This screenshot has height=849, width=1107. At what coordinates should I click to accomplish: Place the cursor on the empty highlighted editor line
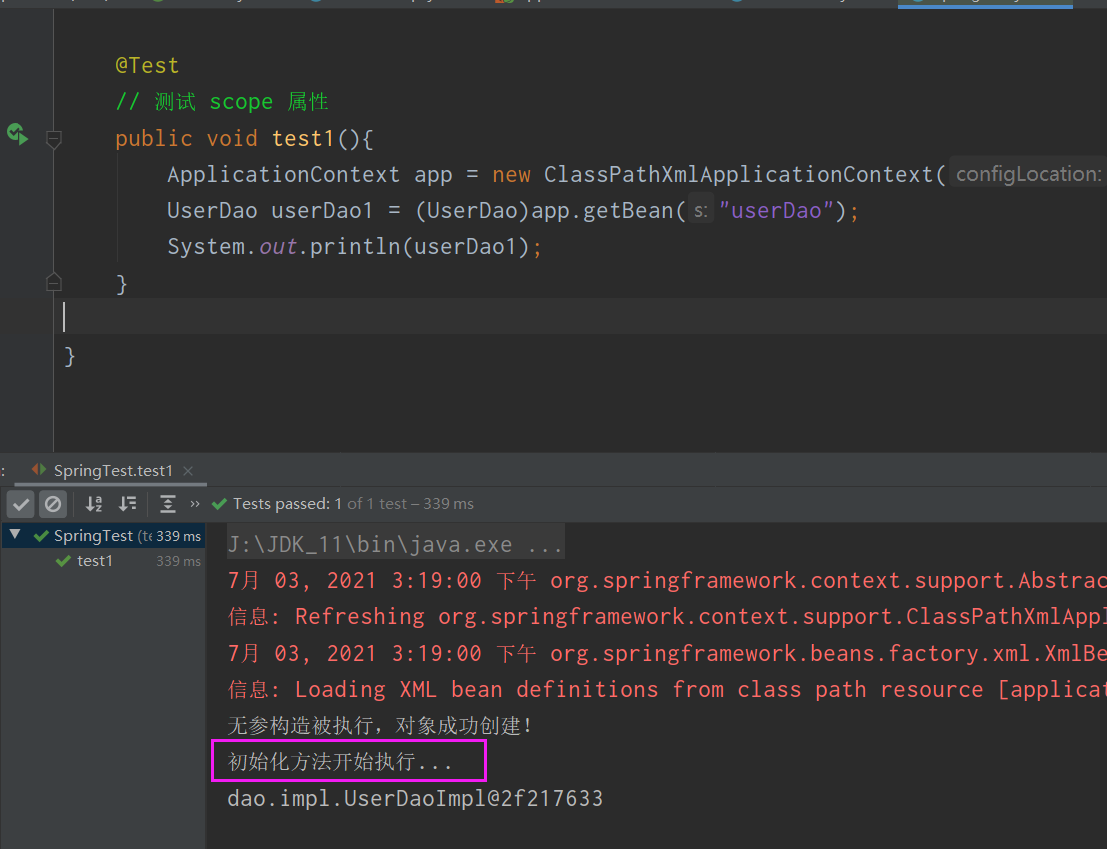click(579, 316)
